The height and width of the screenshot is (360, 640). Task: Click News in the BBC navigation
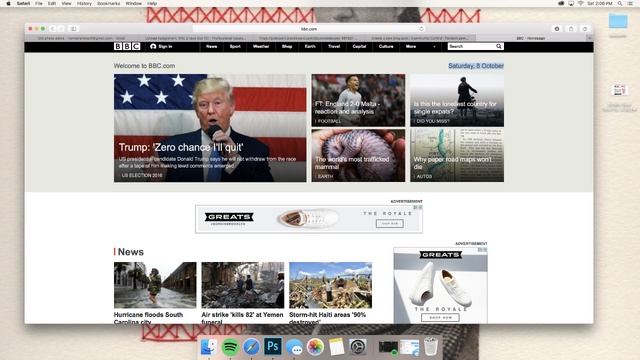click(x=211, y=47)
